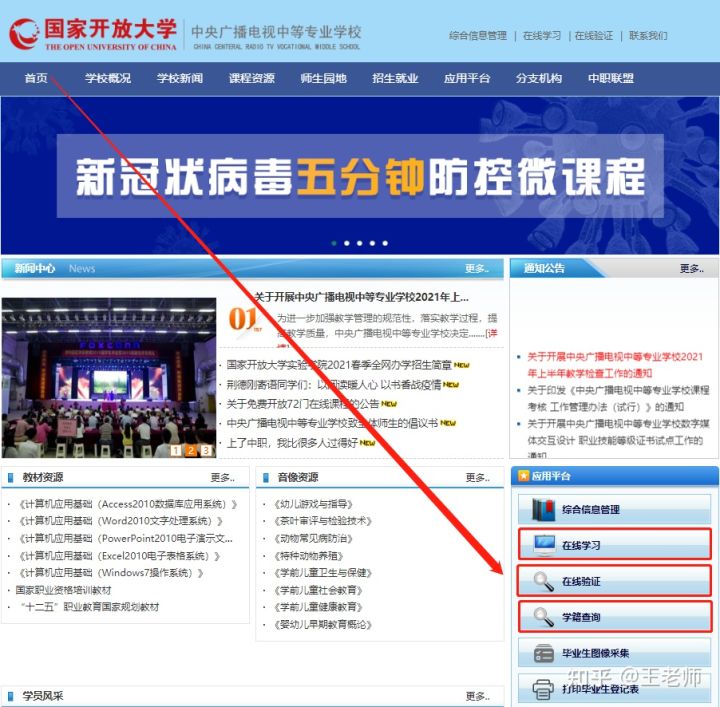
Task: Click the magnifier icon beside 在线验证
Action: point(544,581)
